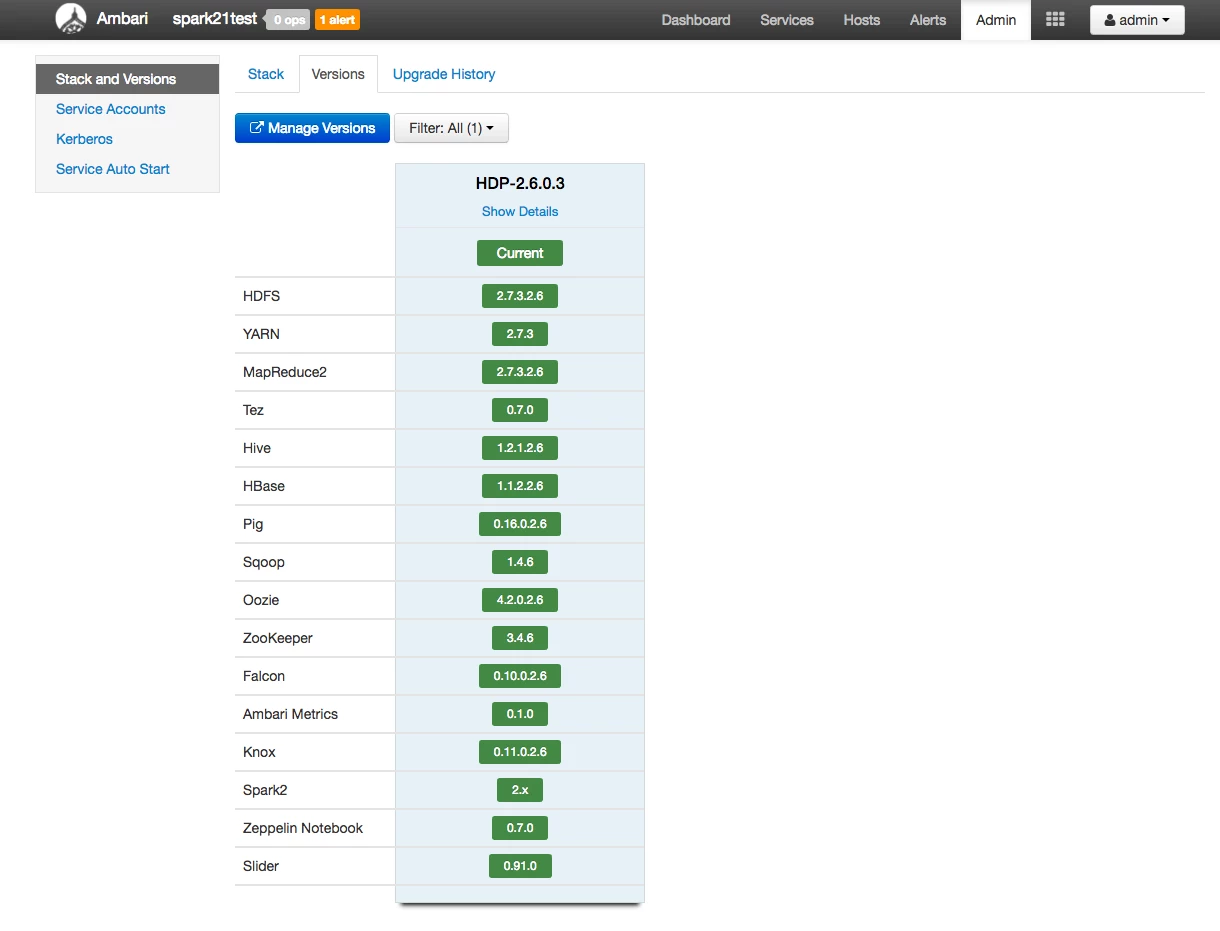
Task: Click the Falcon service row label
Action: tap(264, 676)
